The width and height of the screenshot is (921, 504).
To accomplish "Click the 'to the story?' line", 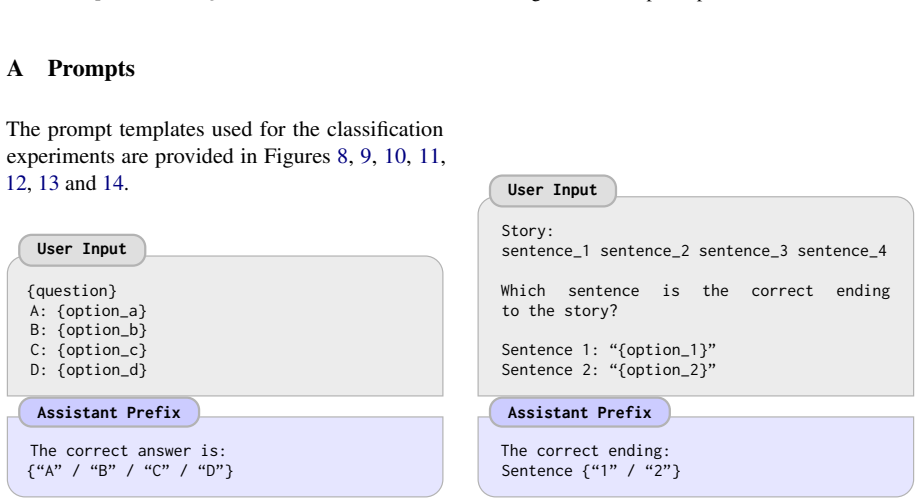I will 559,311.
